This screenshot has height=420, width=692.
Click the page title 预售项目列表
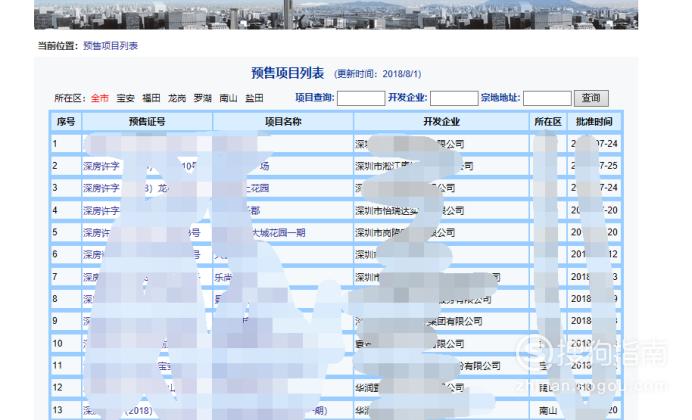pyautogui.click(x=288, y=73)
